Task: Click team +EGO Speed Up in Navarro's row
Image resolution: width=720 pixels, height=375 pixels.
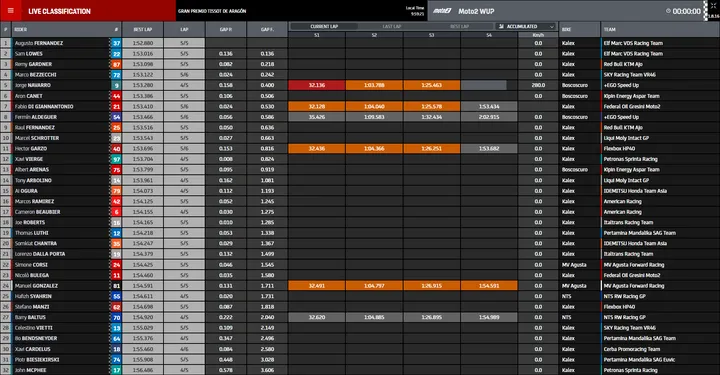Action: tap(621, 85)
